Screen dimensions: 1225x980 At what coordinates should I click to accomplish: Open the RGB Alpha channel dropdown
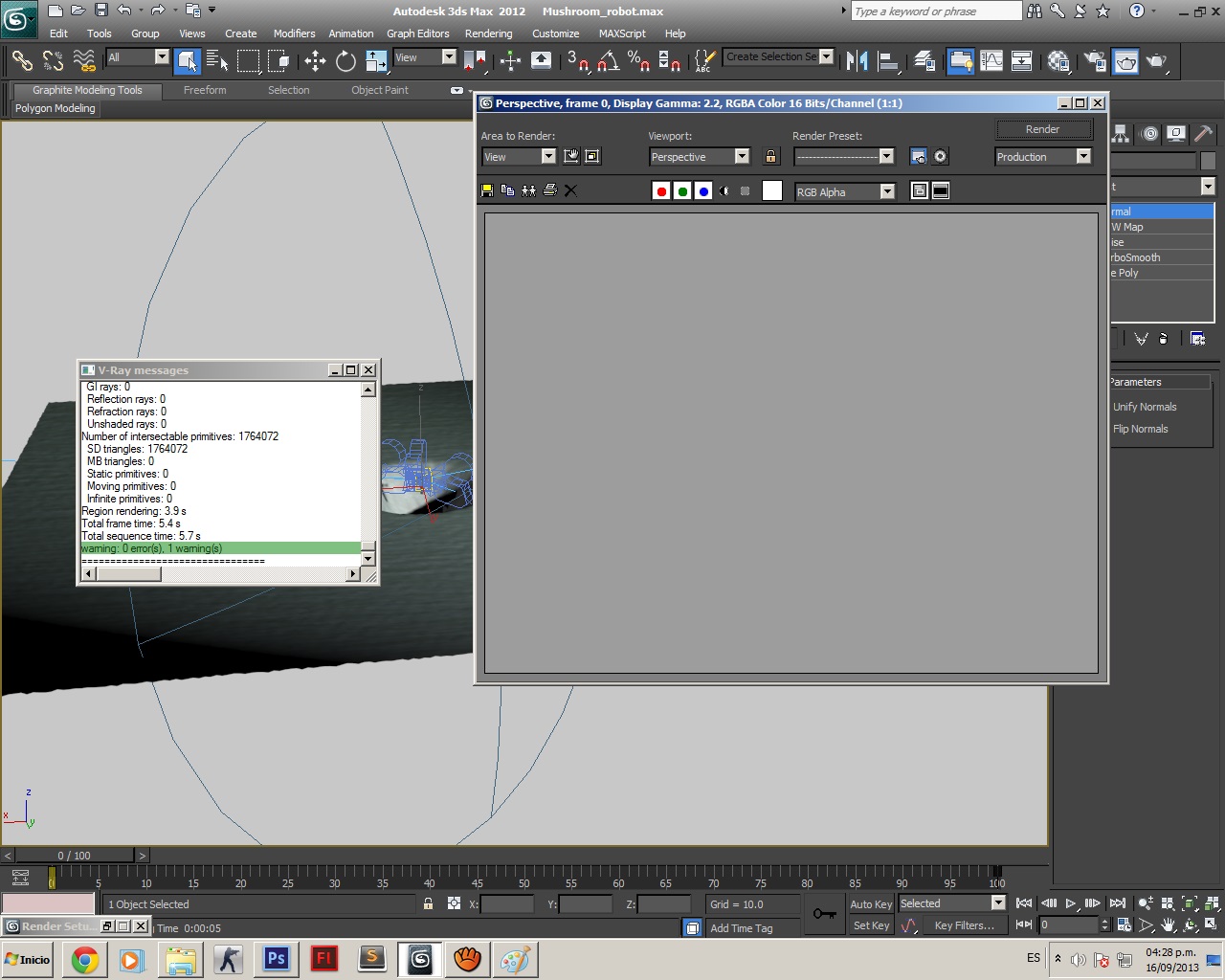point(844,191)
